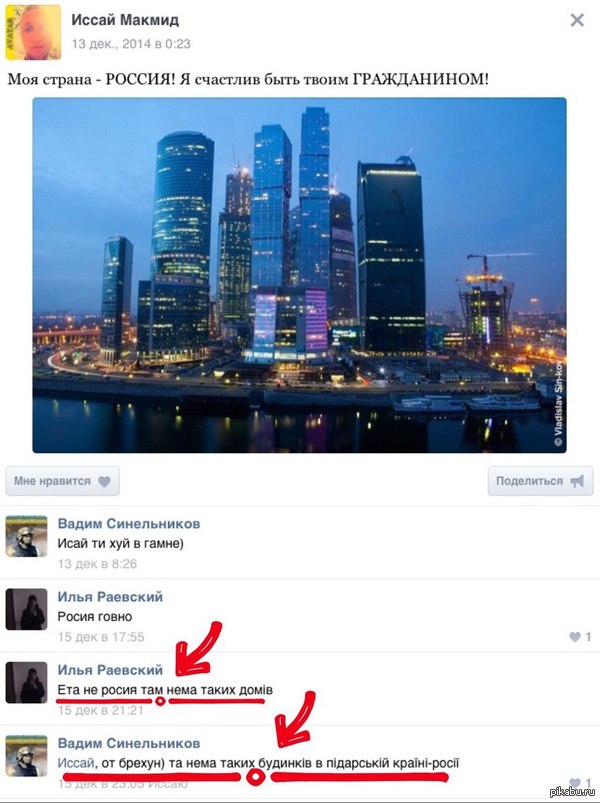Open soldier avatar on last comment
This screenshot has width=600, height=803.
(26, 756)
